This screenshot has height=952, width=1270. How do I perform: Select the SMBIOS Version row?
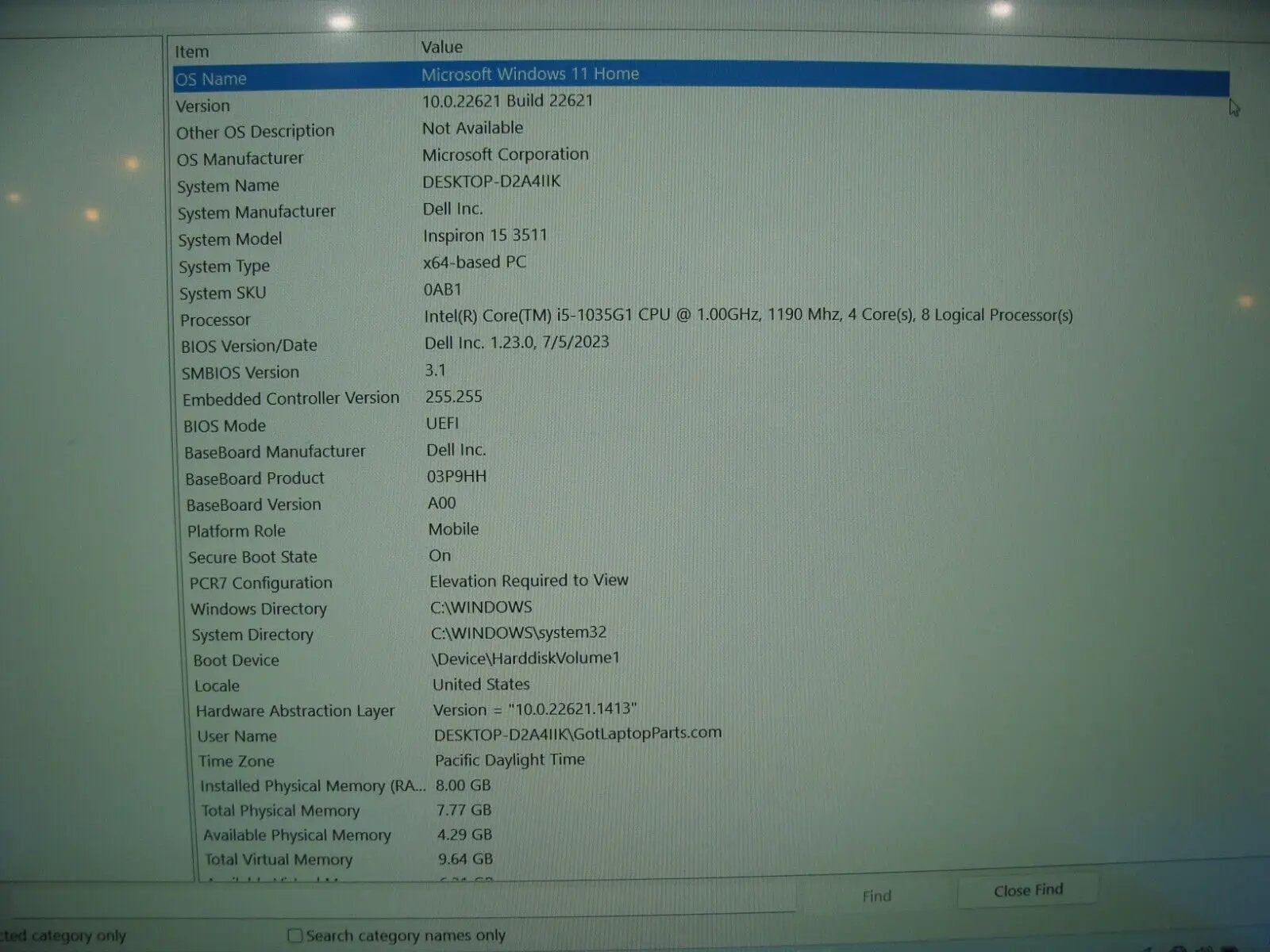point(241,372)
